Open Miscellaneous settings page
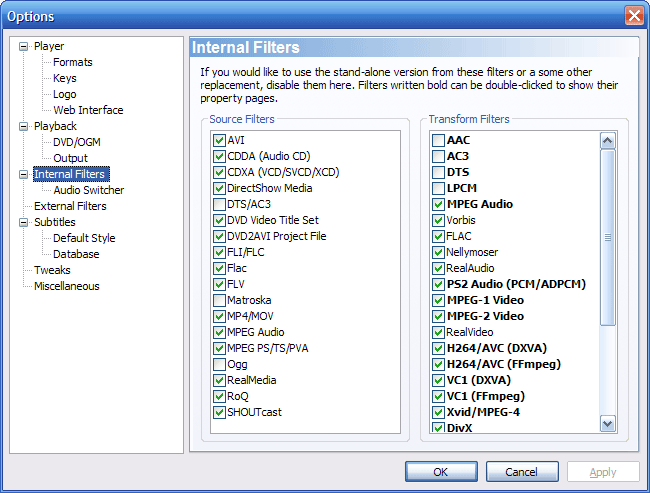650x493 pixels. pos(66,286)
